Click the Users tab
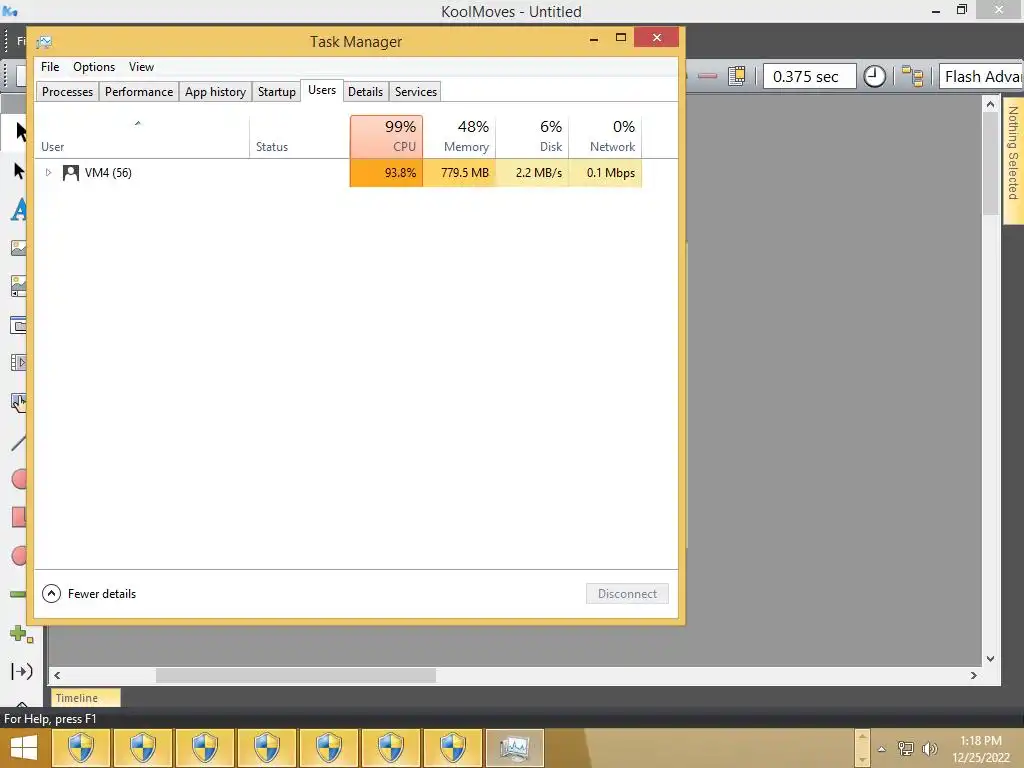This screenshot has width=1024, height=768. tap(322, 90)
